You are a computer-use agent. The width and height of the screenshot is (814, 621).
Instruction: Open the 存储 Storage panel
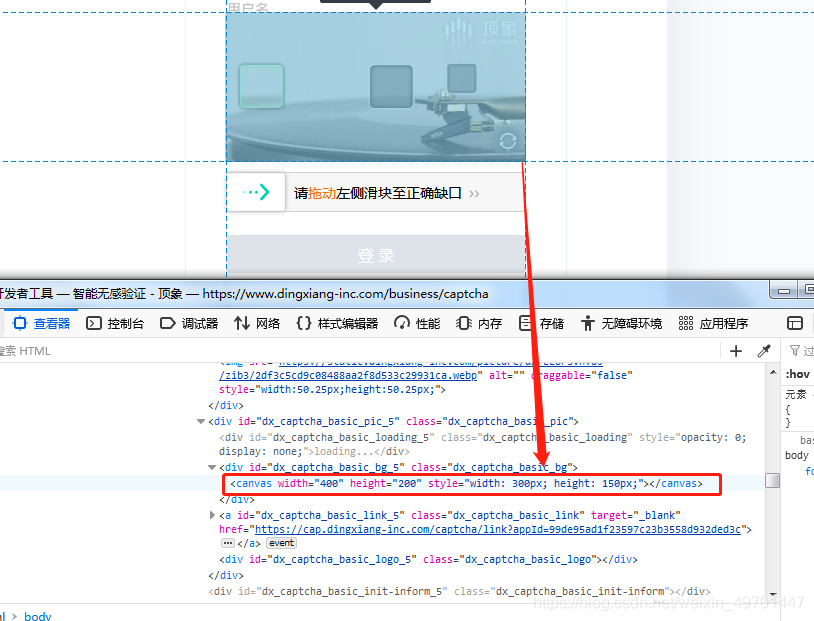coord(541,323)
